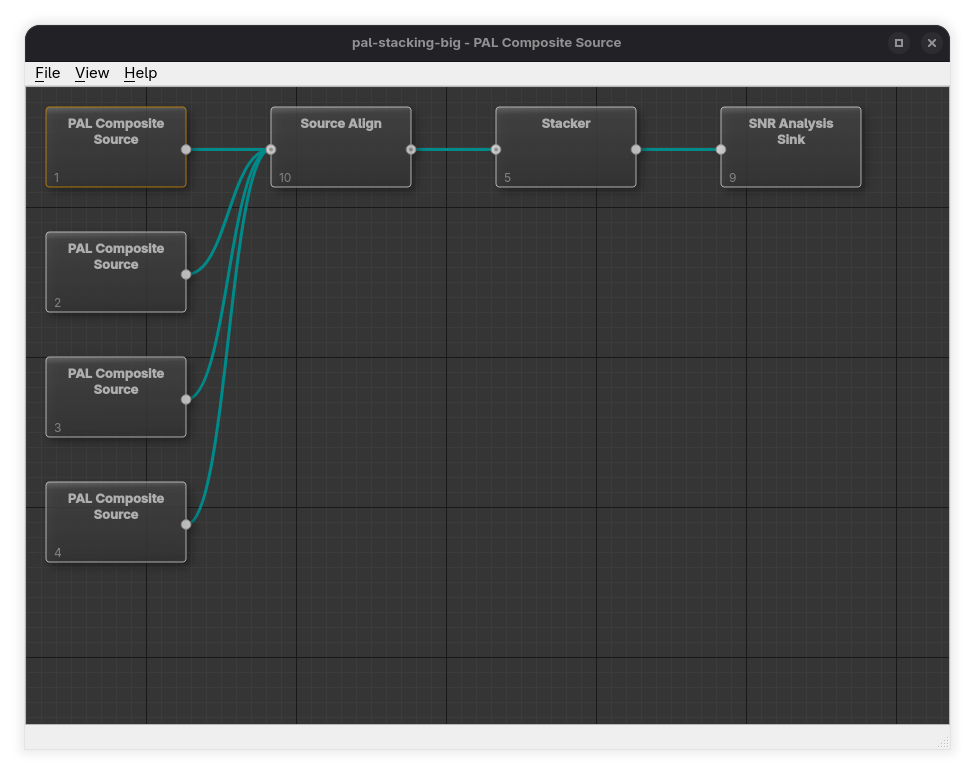Open the View menu
The width and height of the screenshot is (975, 774).
(92, 73)
